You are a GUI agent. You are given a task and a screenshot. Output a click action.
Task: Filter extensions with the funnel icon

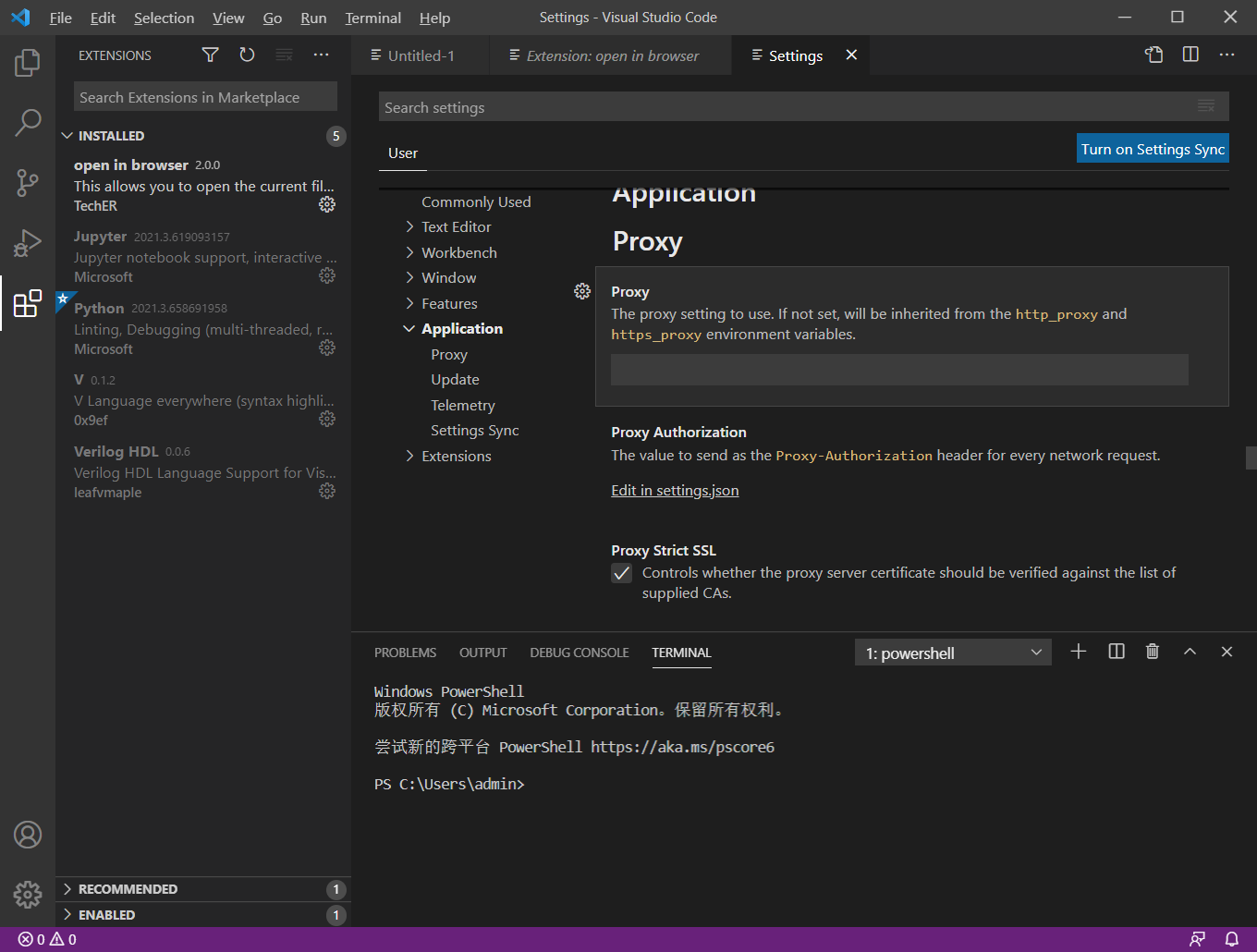pyautogui.click(x=211, y=55)
